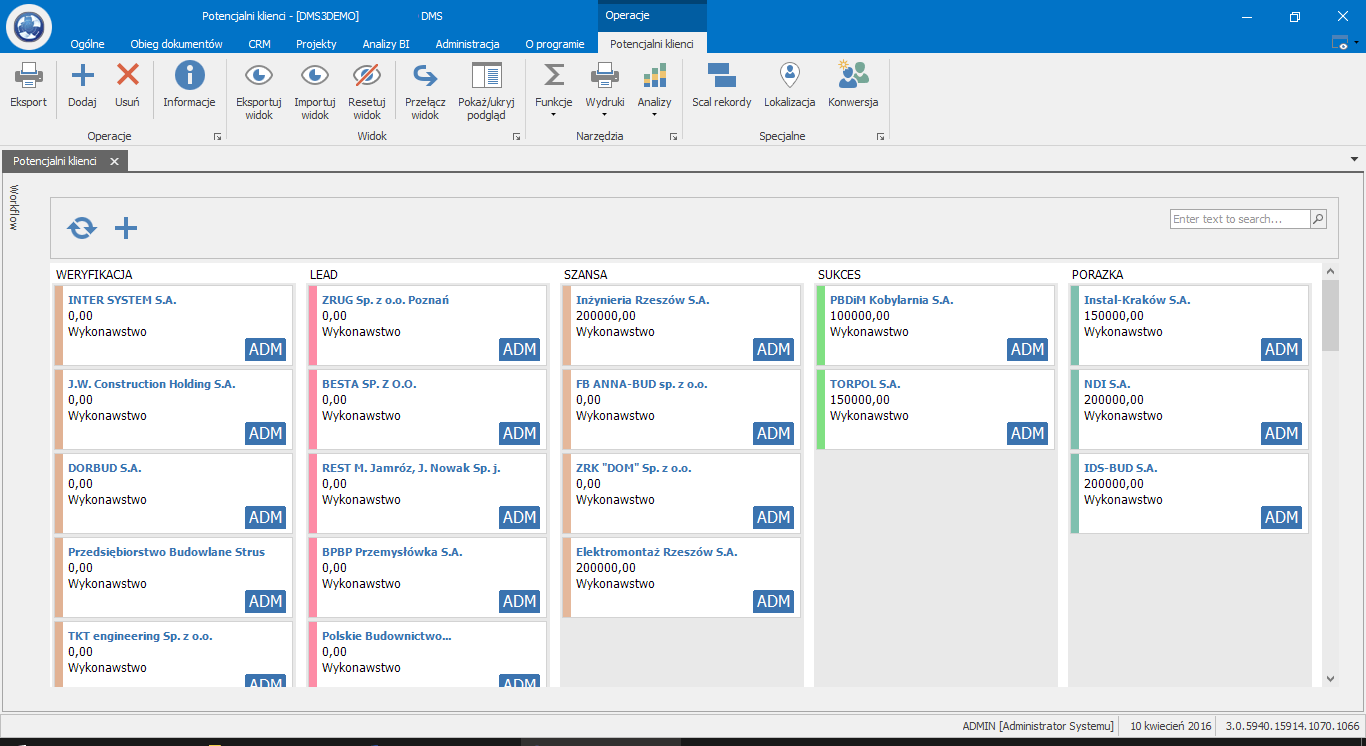Click the Dodaj plus icon in ribbon
Image resolution: width=1366 pixels, height=746 pixels.
(x=82, y=75)
